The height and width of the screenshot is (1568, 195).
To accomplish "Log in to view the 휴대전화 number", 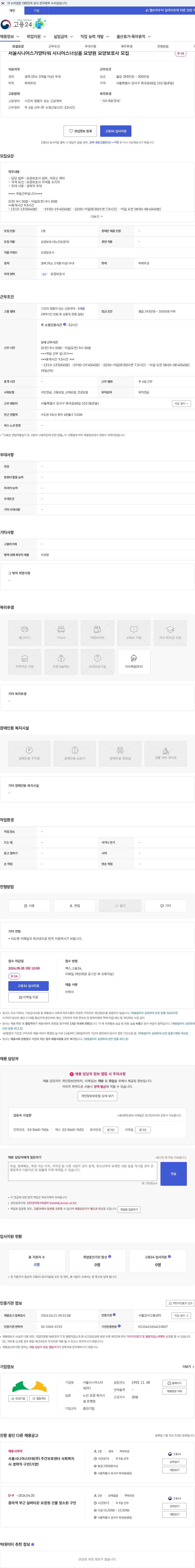I will [111, 1130].
